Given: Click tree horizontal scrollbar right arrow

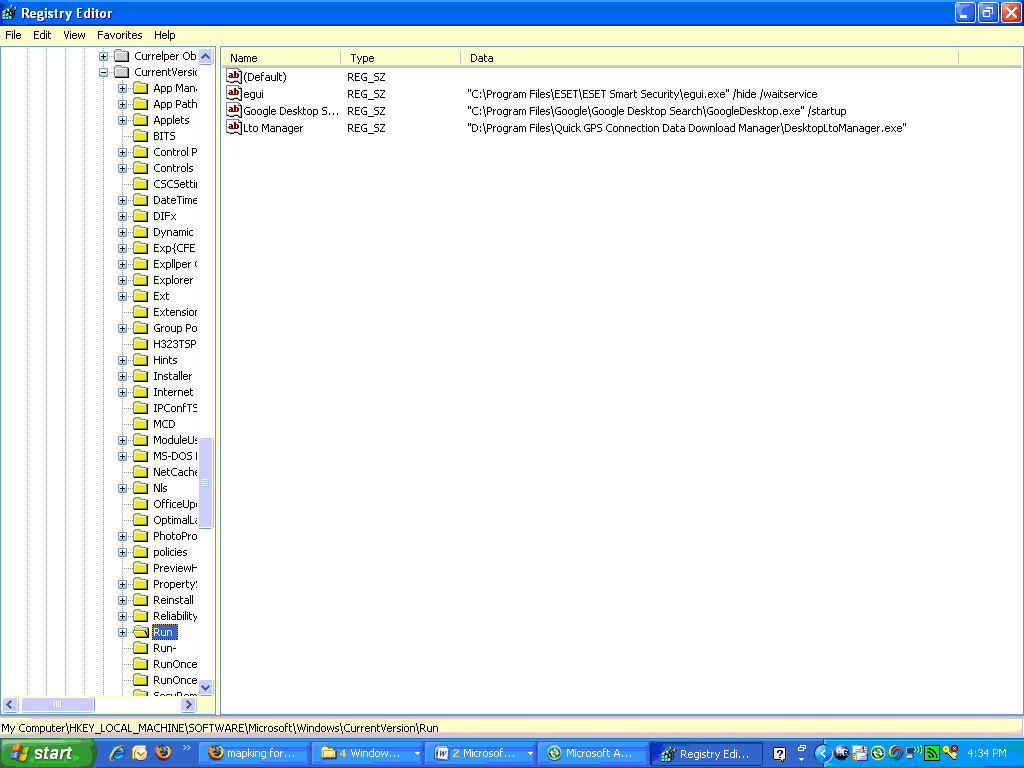Looking at the screenshot, I should (189, 705).
